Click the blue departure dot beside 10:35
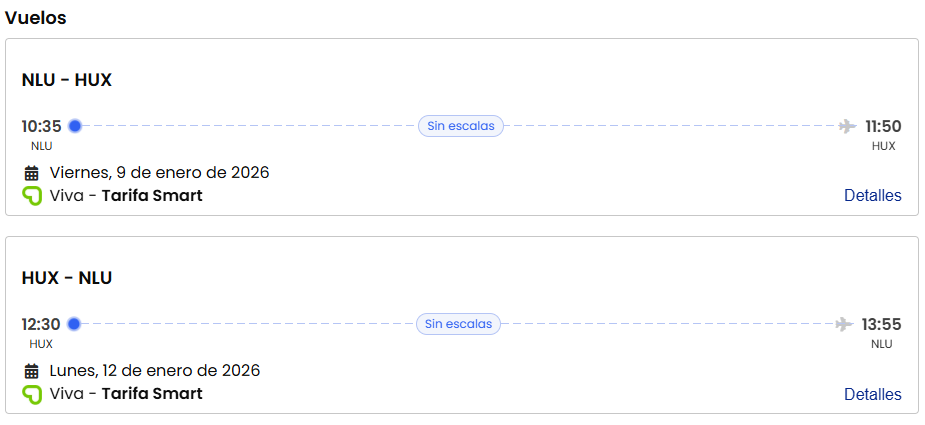The width and height of the screenshot is (925, 425). pos(74,126)
